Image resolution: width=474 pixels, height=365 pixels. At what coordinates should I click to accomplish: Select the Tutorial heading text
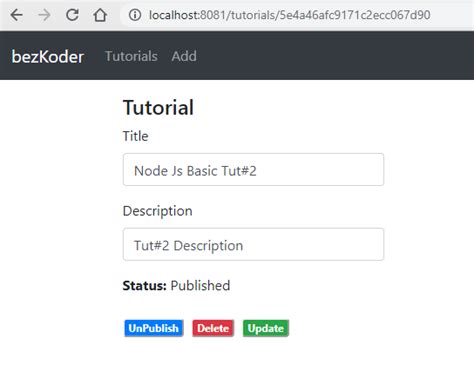pyautogui.click(x=158, y=107)
